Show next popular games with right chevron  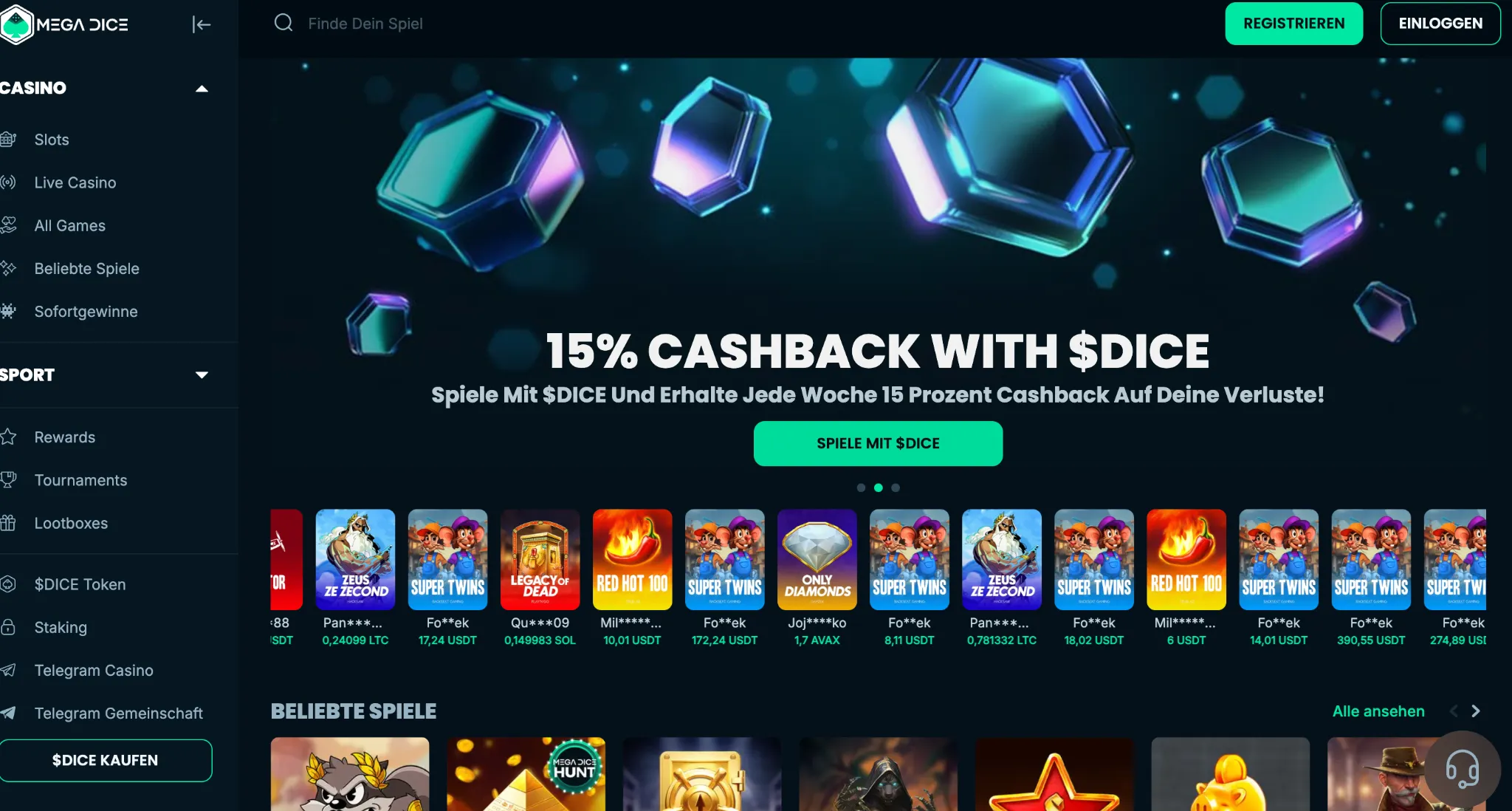(1475, 711)
